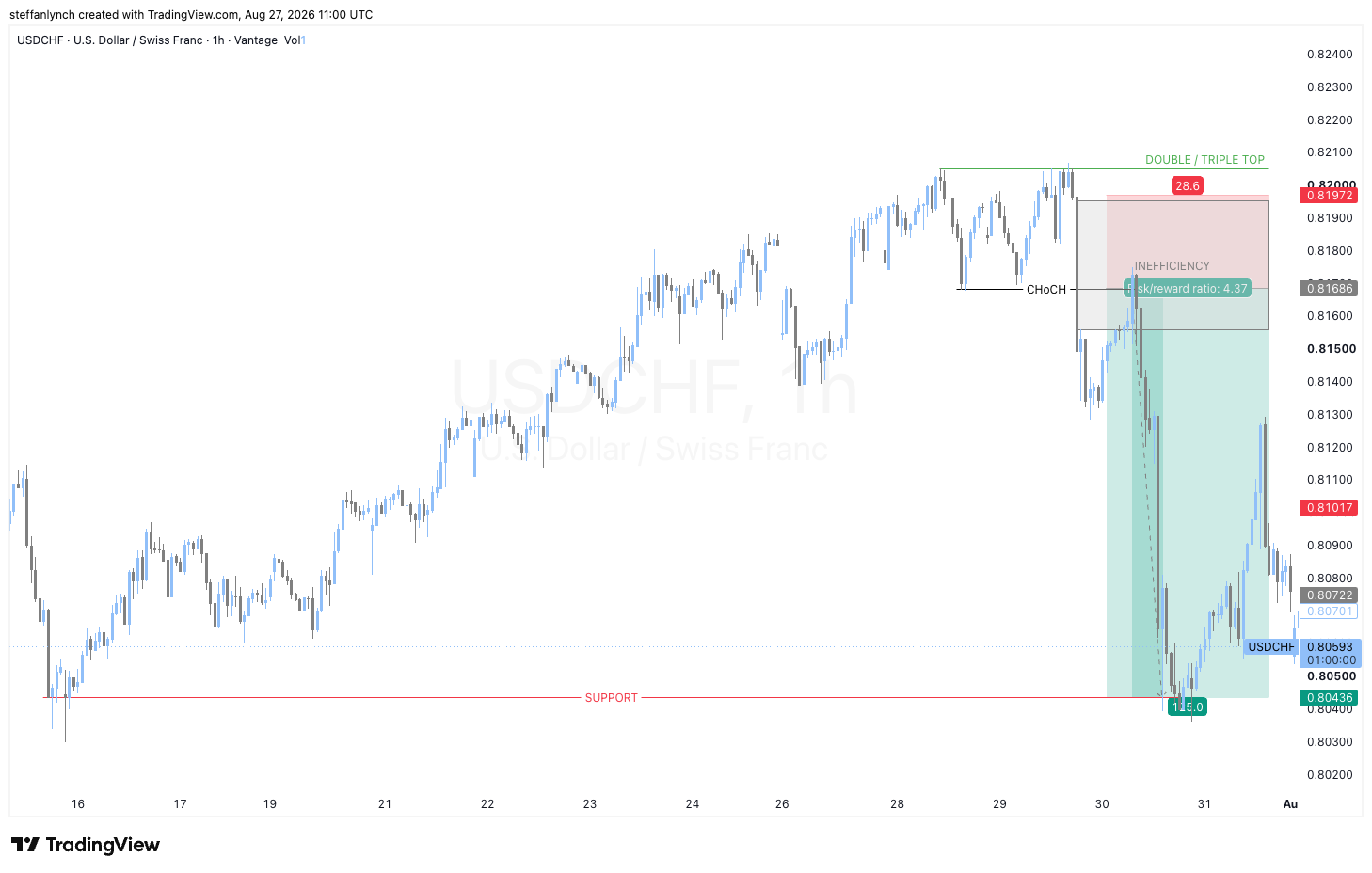The width and height of the screenshot is (1372, 873).
Task: Click 0.82100 on the price scale
Action: point(1330,152)
